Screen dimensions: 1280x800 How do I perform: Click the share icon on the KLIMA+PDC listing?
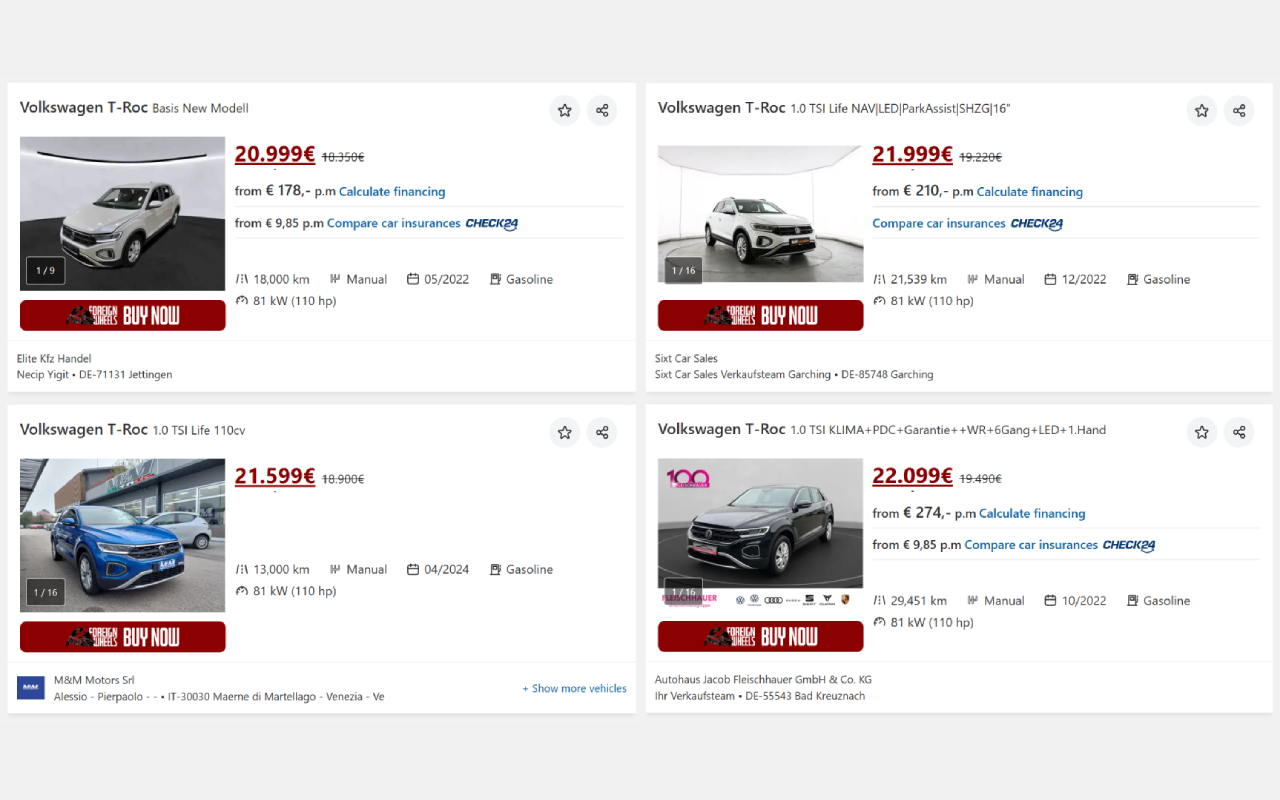(1239, 432)
